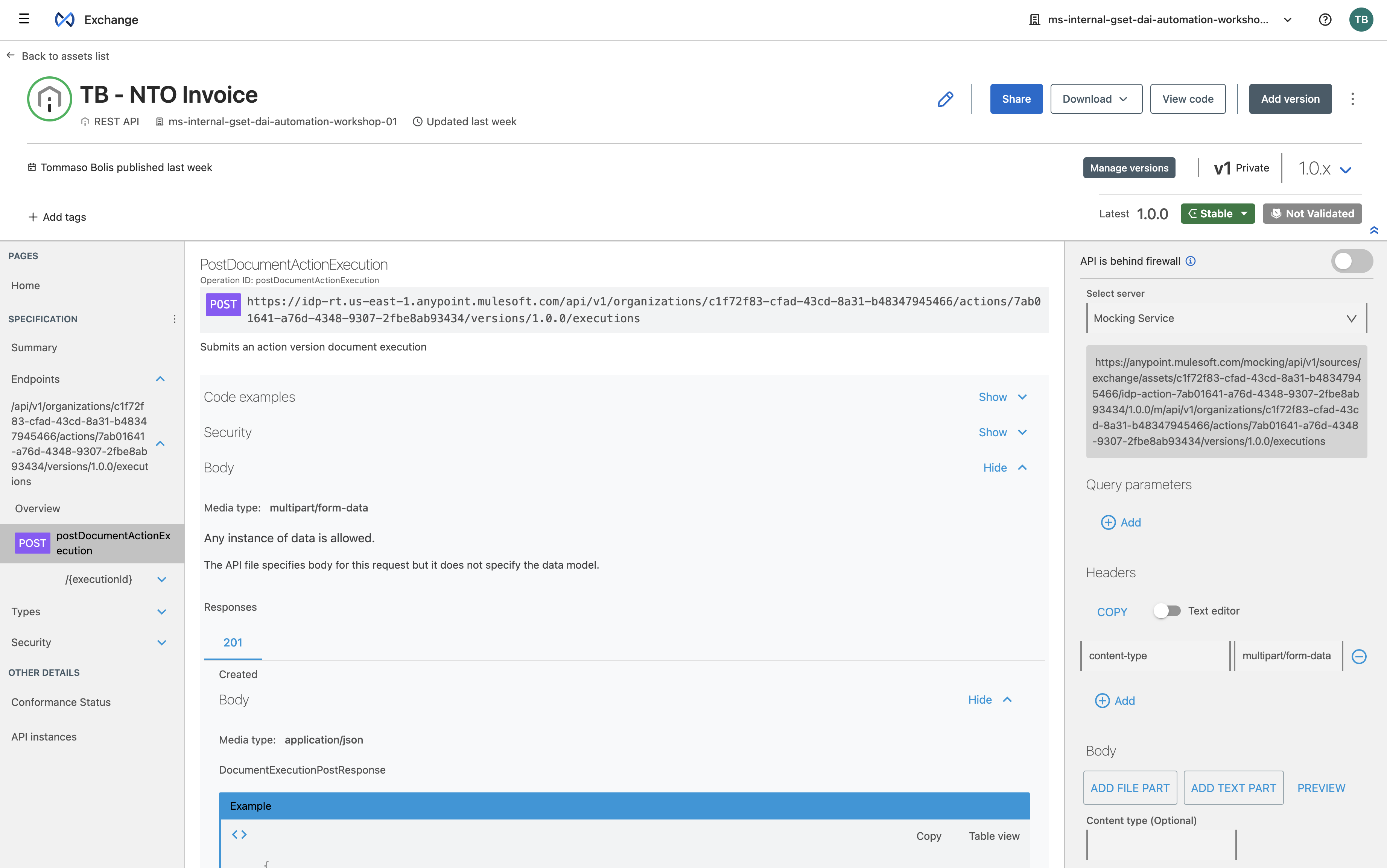The width and height of the screenshot is (1387, 868).
Task: Expand the /{executionId} endpoint
Action: pyautogui.click(x=161, y=579)
